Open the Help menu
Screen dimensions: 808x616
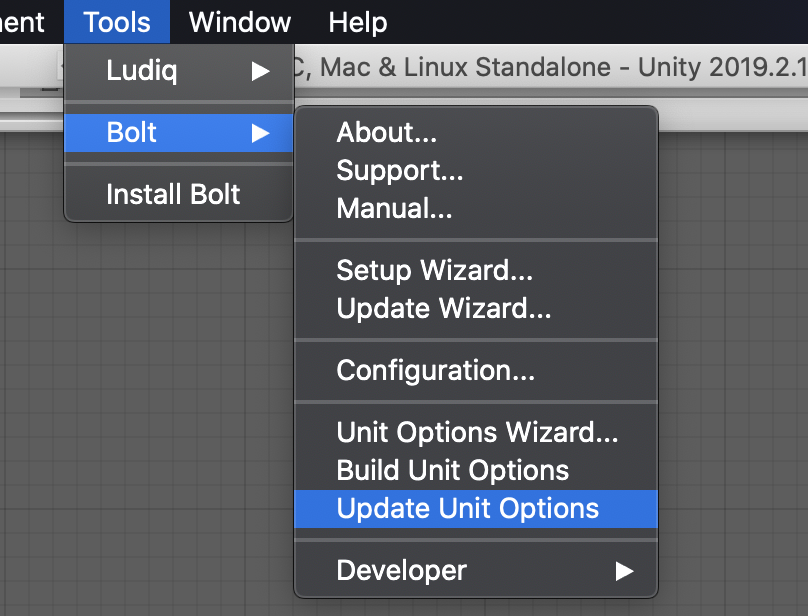point(357,21)
